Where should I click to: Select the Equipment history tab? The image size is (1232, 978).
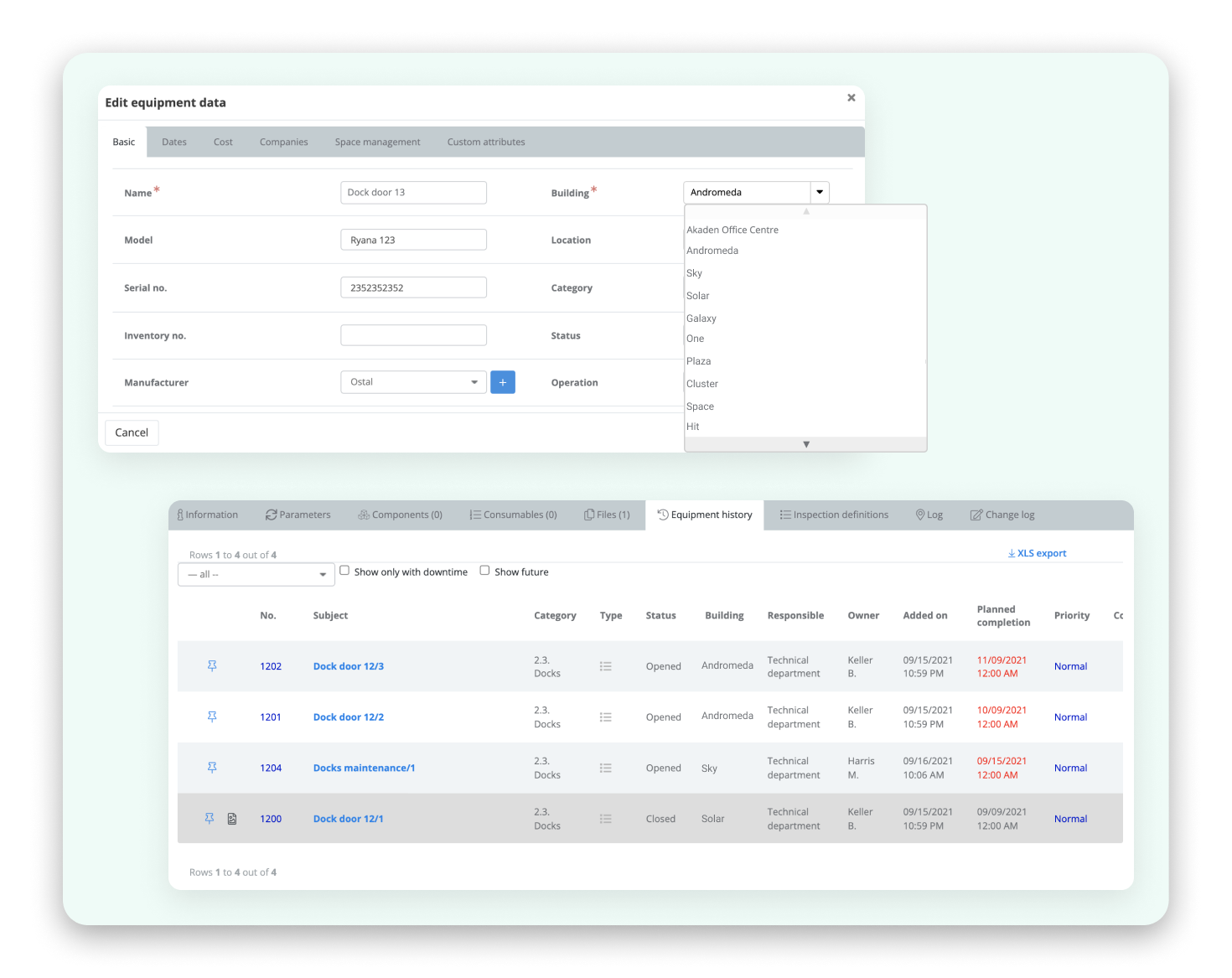tap(705, 515)
